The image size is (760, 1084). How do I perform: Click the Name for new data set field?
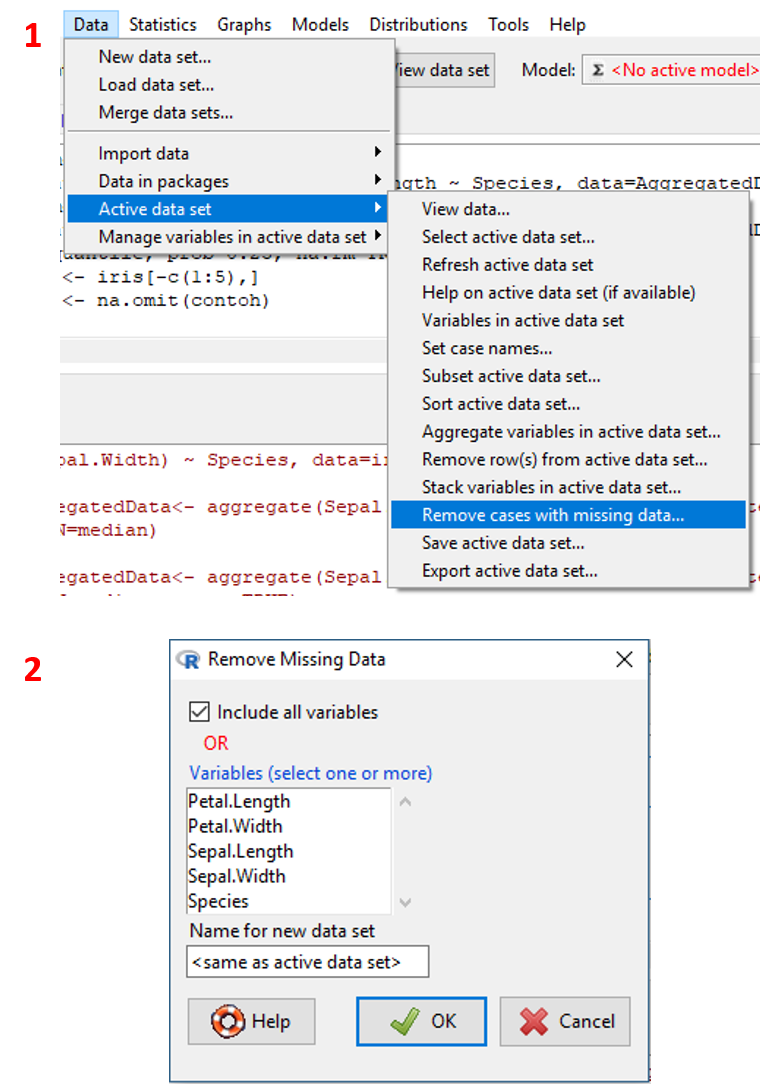(307, 962)
